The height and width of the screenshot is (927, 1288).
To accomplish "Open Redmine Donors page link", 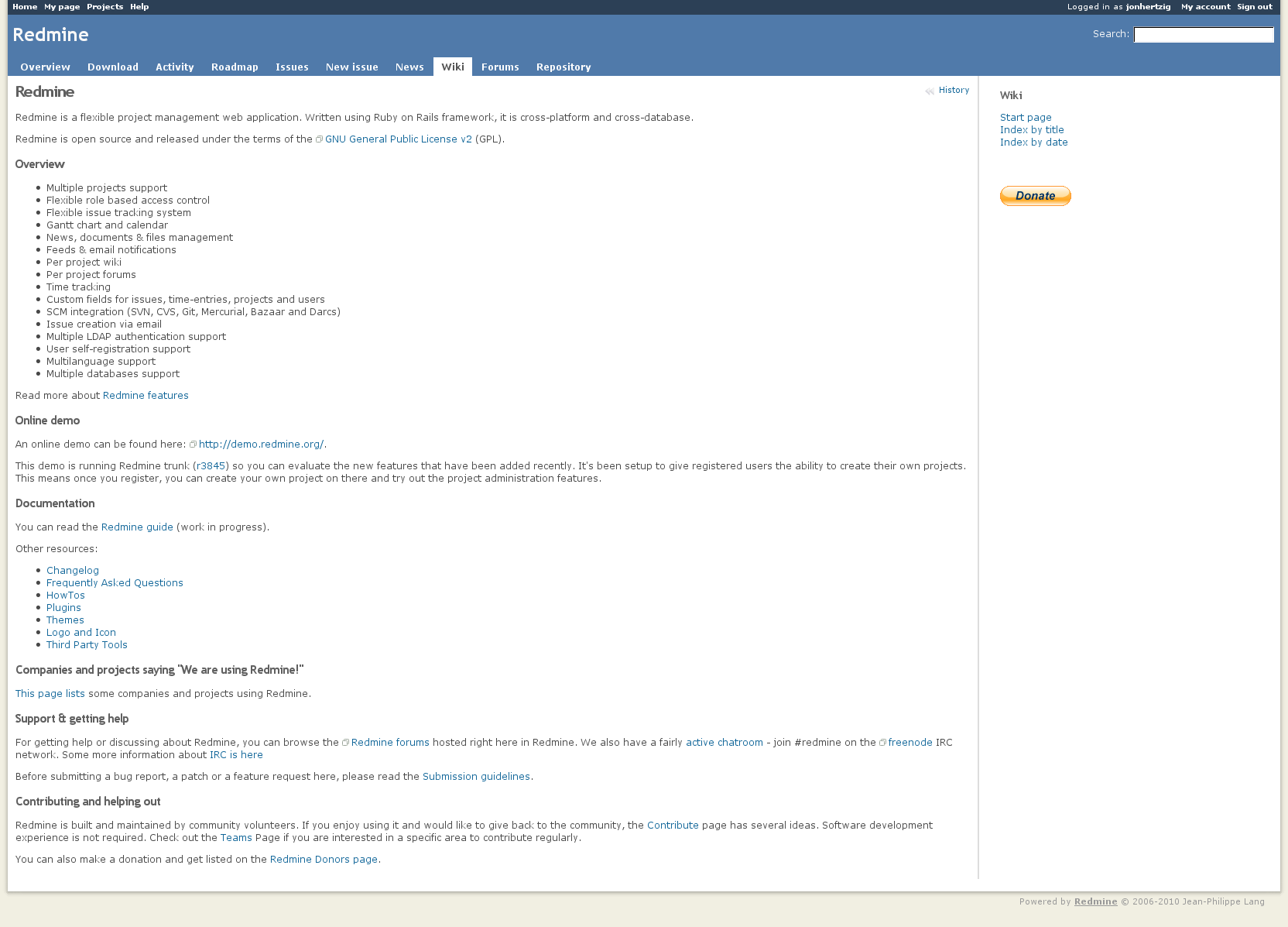I will (324, 860).
